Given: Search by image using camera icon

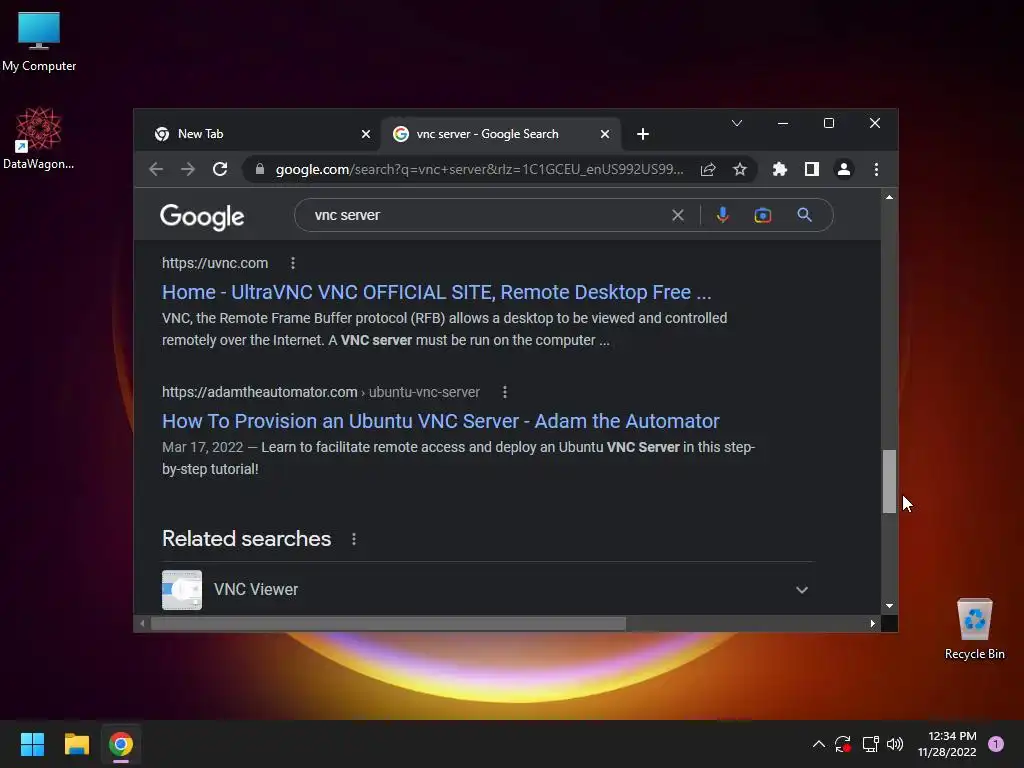Looking at the screenshot, I should 763,215.
